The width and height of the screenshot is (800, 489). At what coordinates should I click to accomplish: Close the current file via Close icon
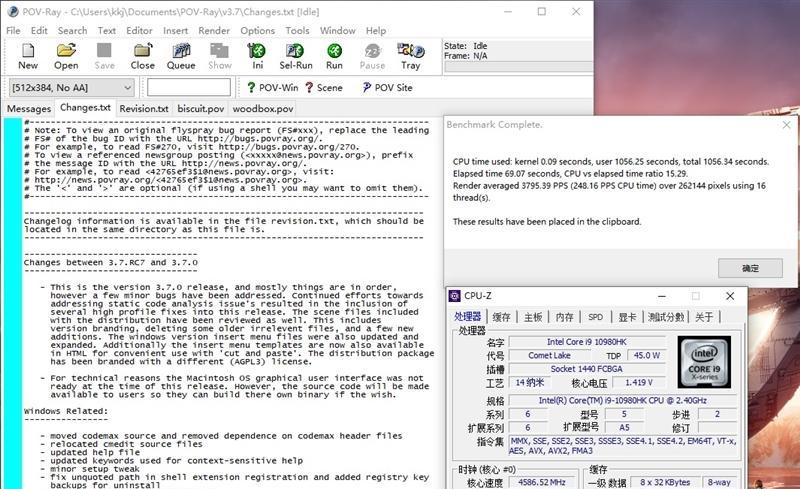tap(142, 56)
